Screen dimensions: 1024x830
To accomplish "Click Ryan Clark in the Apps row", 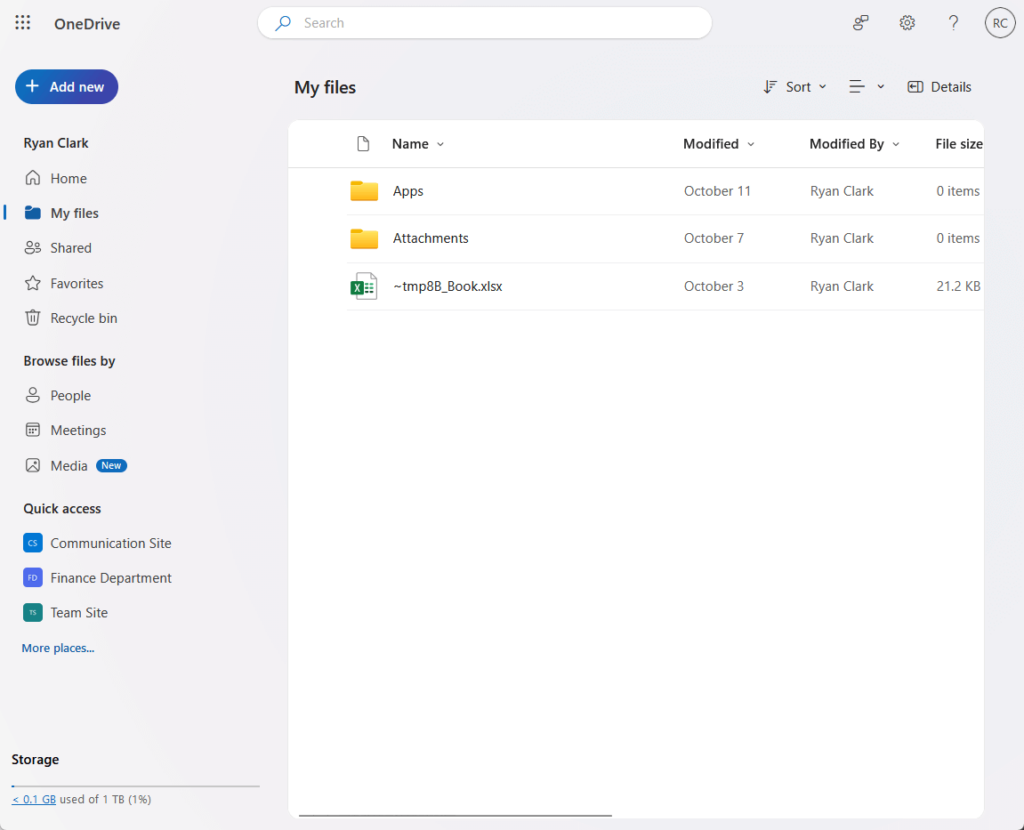I will click(842, 191).
